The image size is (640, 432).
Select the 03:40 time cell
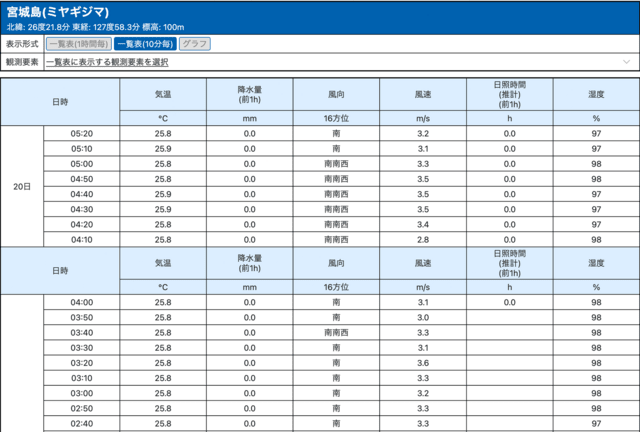pos(82,332)
